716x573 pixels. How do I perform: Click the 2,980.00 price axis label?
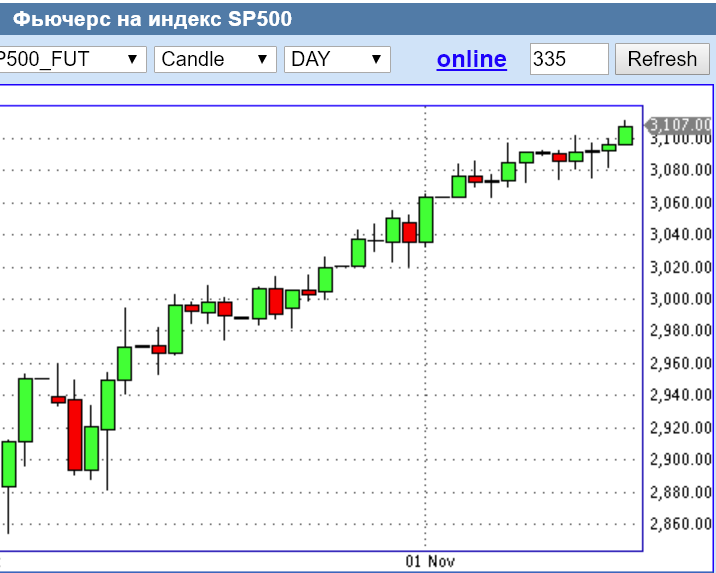[681, 331]
